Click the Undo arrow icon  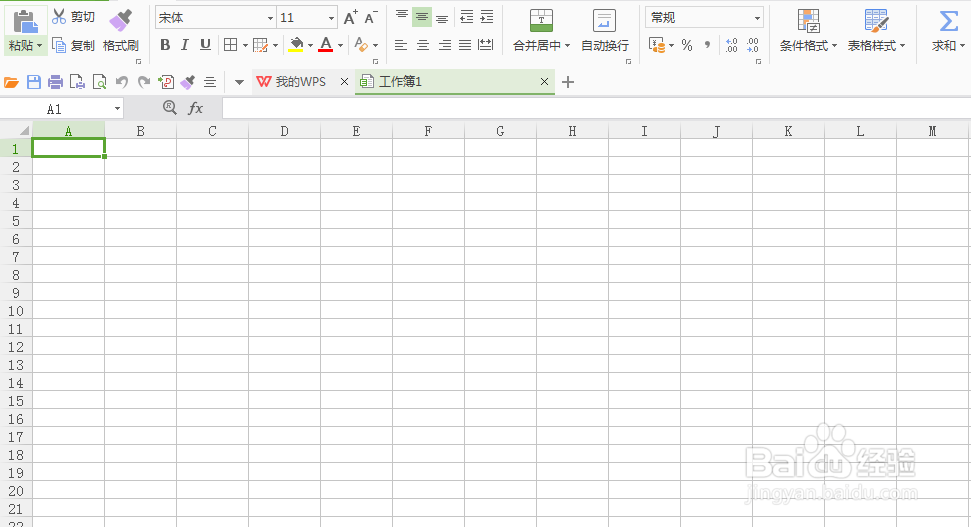point(122,82)
